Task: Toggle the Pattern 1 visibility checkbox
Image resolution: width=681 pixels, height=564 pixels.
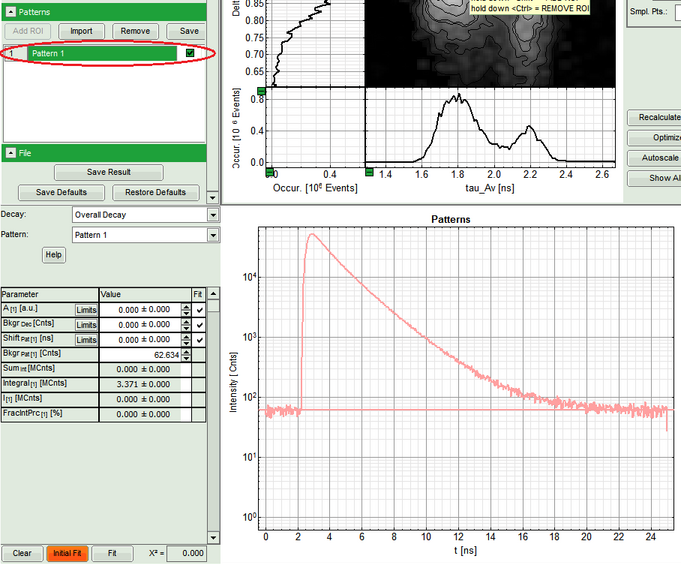Action: [189, 53]
